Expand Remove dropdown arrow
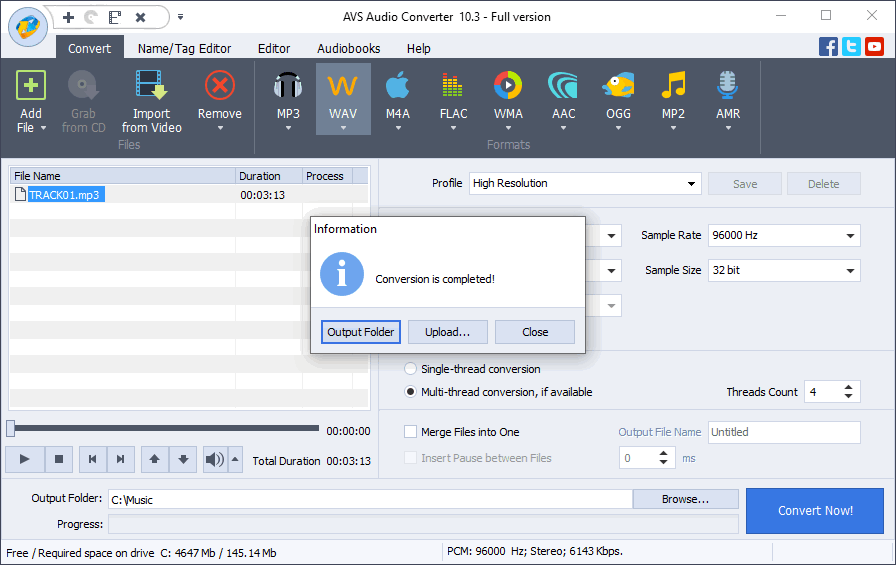 click(220, 129)
